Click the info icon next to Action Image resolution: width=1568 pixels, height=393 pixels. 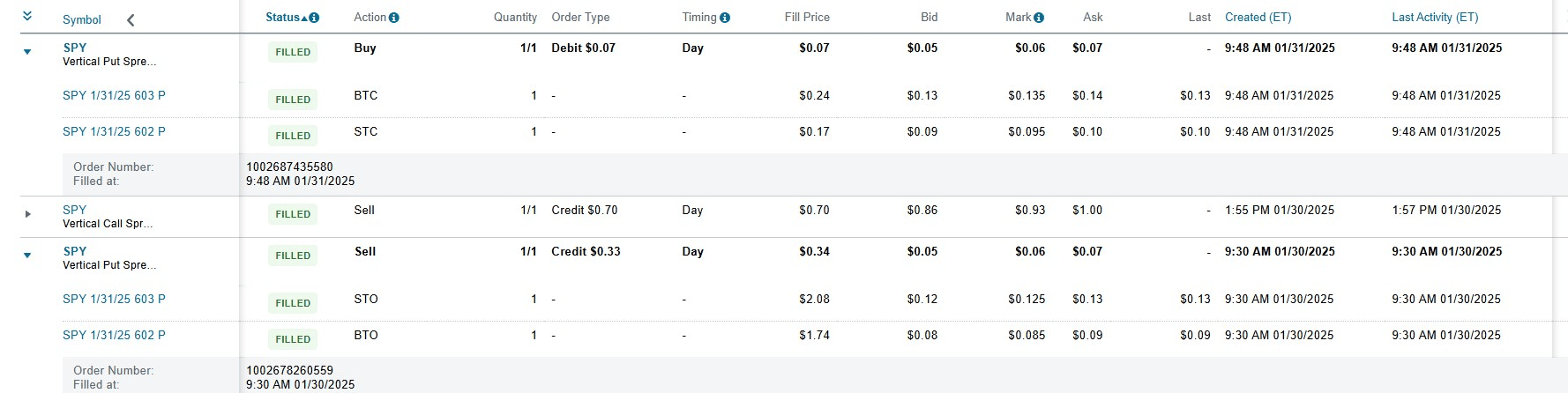(x=394, y=18)
